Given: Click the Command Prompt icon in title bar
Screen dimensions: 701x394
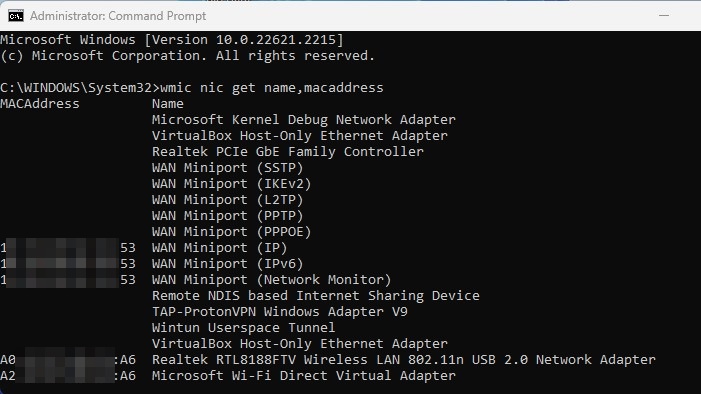Looking at the screenshot, I should click(x=16, y=16).
